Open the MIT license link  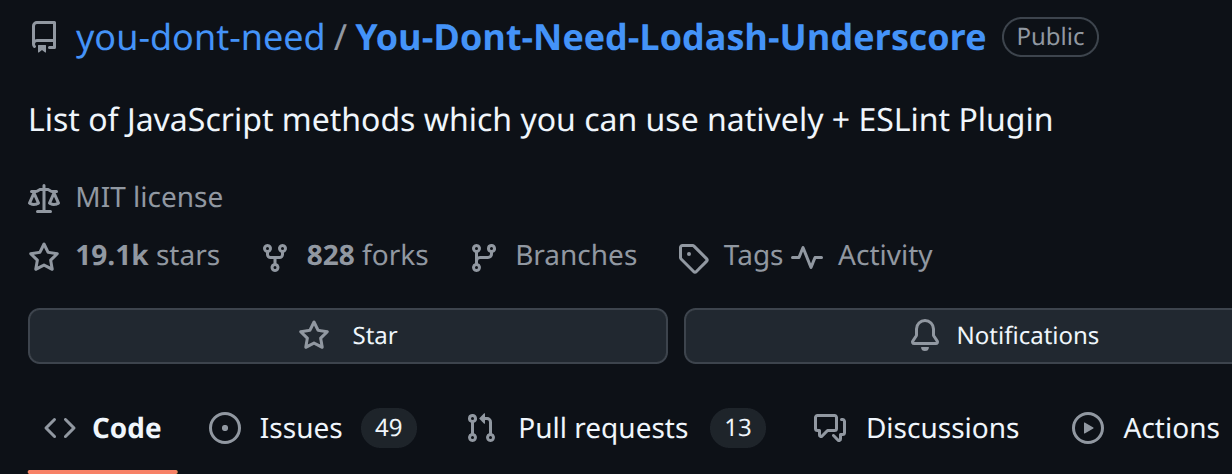149,197
